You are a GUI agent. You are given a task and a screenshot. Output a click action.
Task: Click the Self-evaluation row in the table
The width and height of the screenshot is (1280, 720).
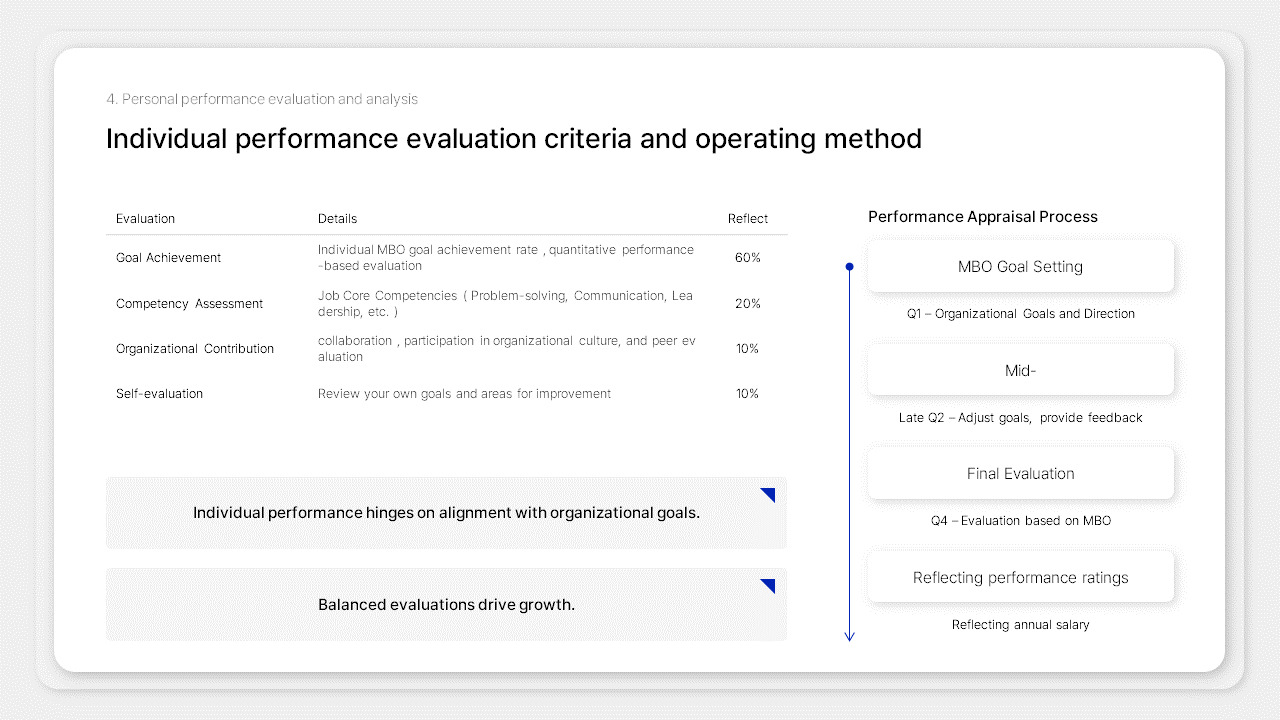point(446,393)
